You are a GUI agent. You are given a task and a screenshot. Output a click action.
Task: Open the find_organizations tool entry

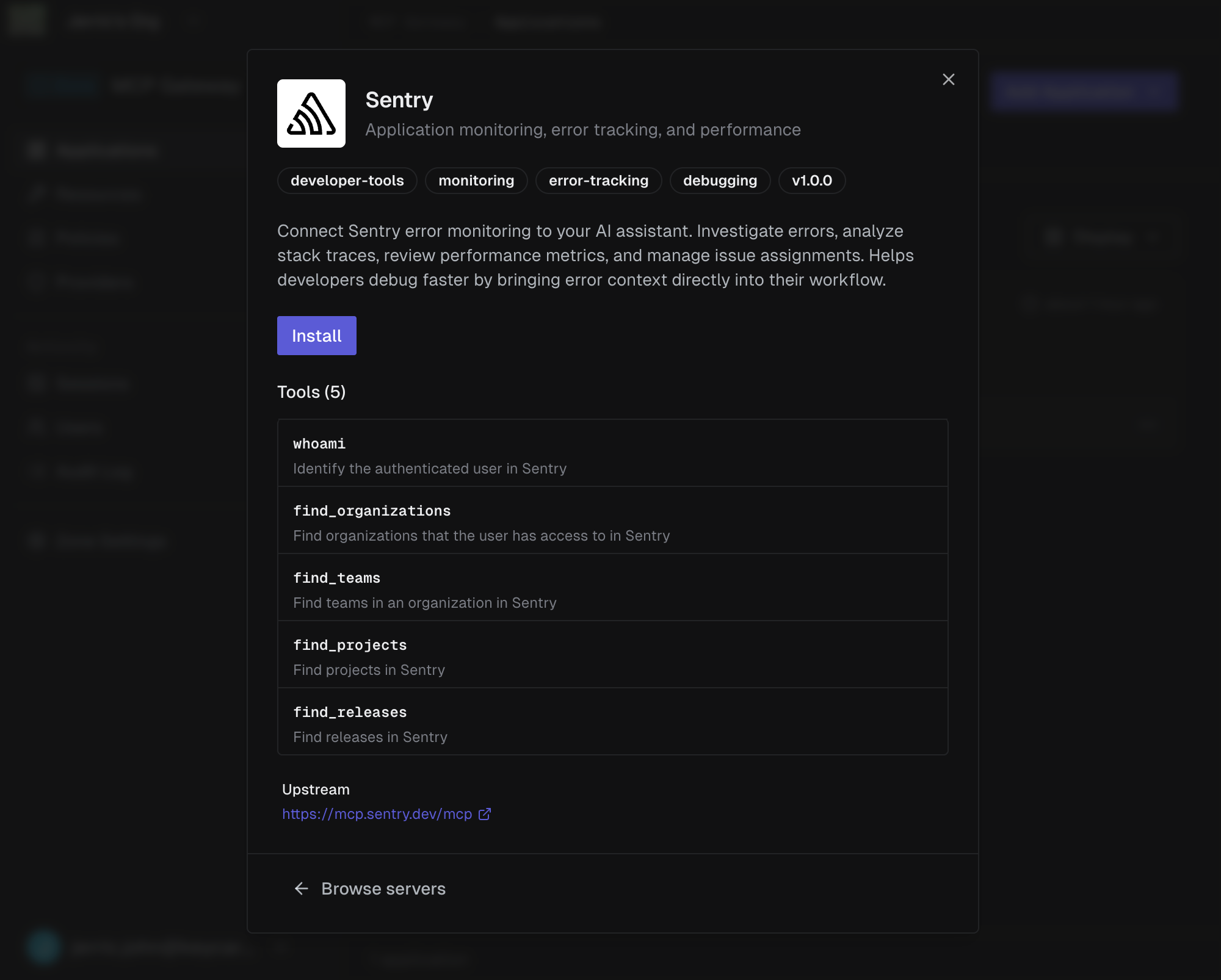pyautogui.click(x=612, y=521)
